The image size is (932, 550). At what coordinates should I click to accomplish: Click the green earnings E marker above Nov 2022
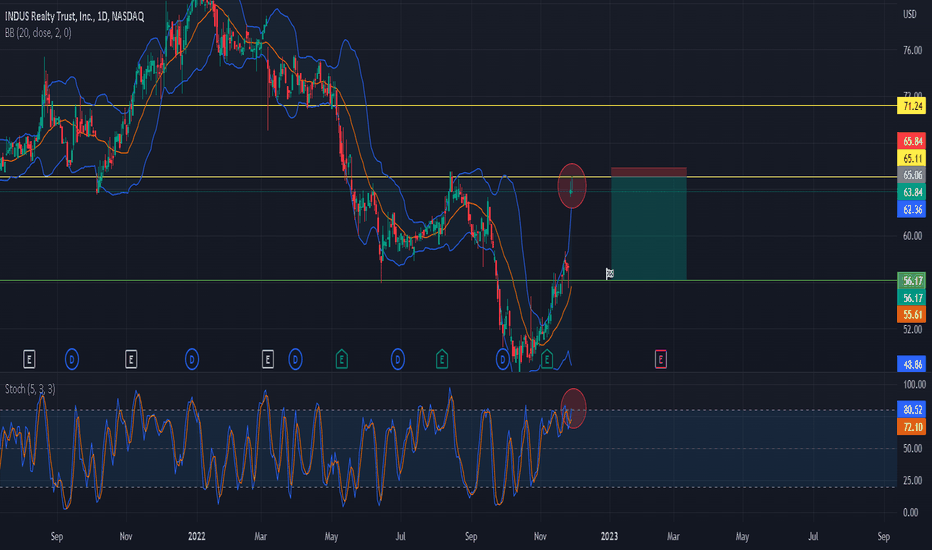coord(546,359)
